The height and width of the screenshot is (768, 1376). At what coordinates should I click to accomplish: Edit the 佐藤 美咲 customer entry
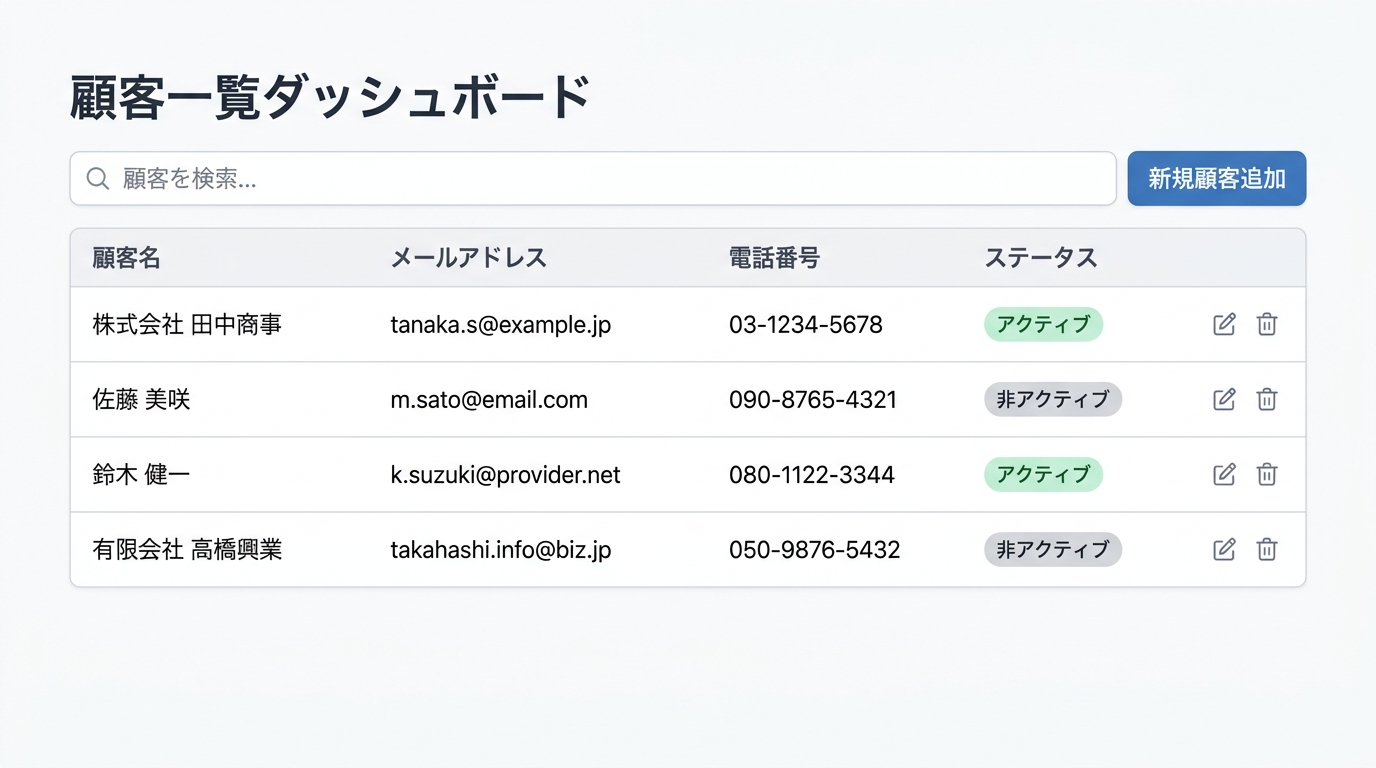pyautogui.click(x=1224, y=399)
